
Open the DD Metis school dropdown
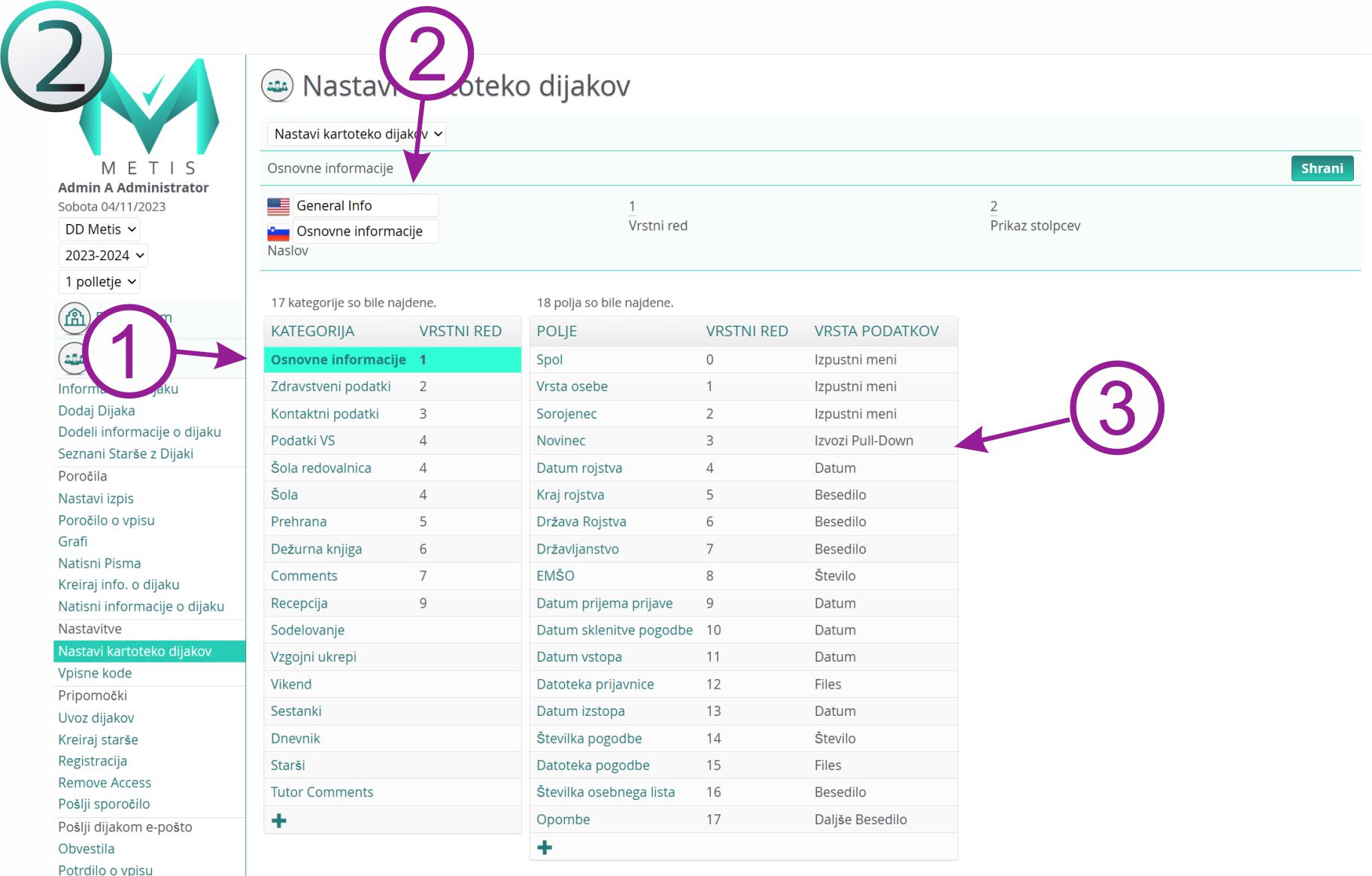click(x=99, y=229)
